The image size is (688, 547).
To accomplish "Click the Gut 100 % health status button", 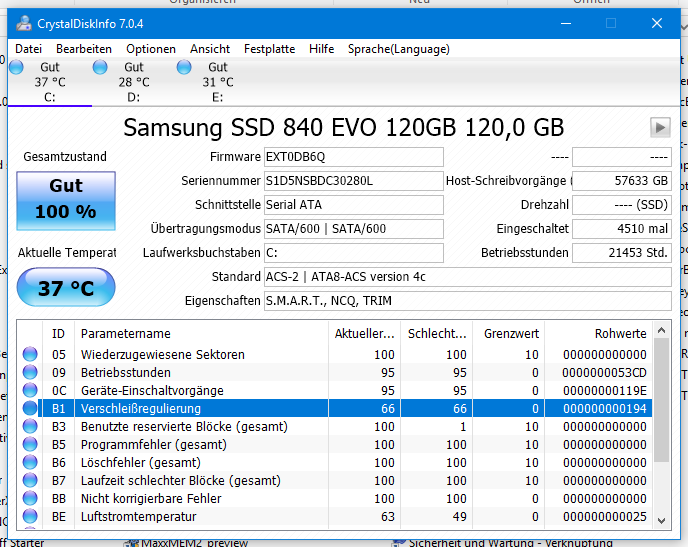I will coord(66,200).
